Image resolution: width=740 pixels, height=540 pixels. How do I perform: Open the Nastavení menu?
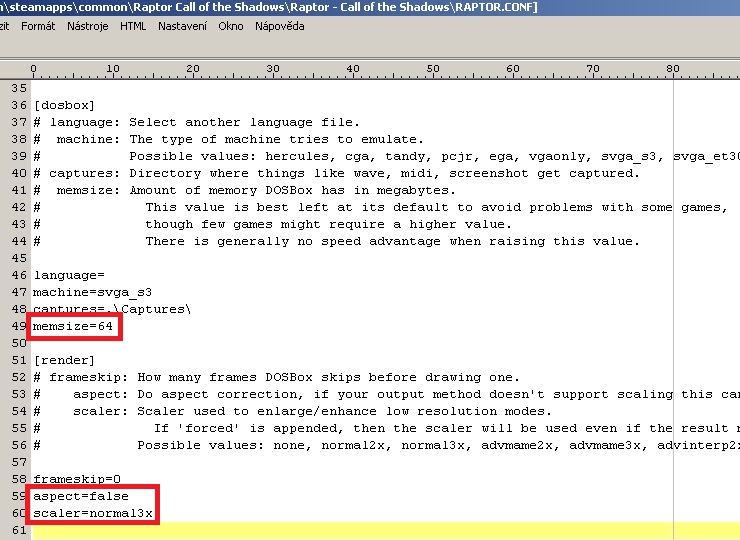click(182, 26)
